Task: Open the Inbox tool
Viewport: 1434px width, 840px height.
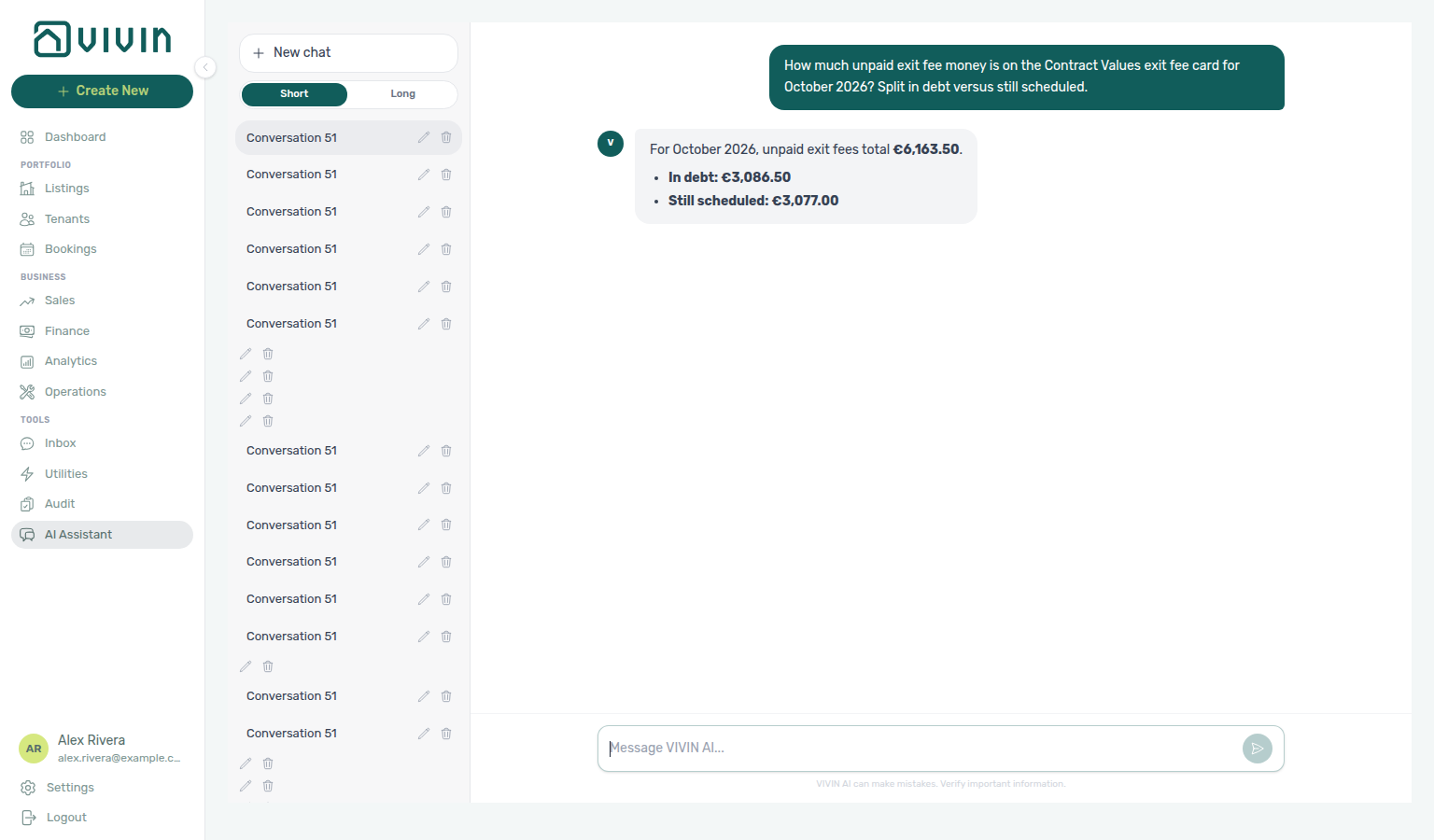Action: (x=102, y=443)
